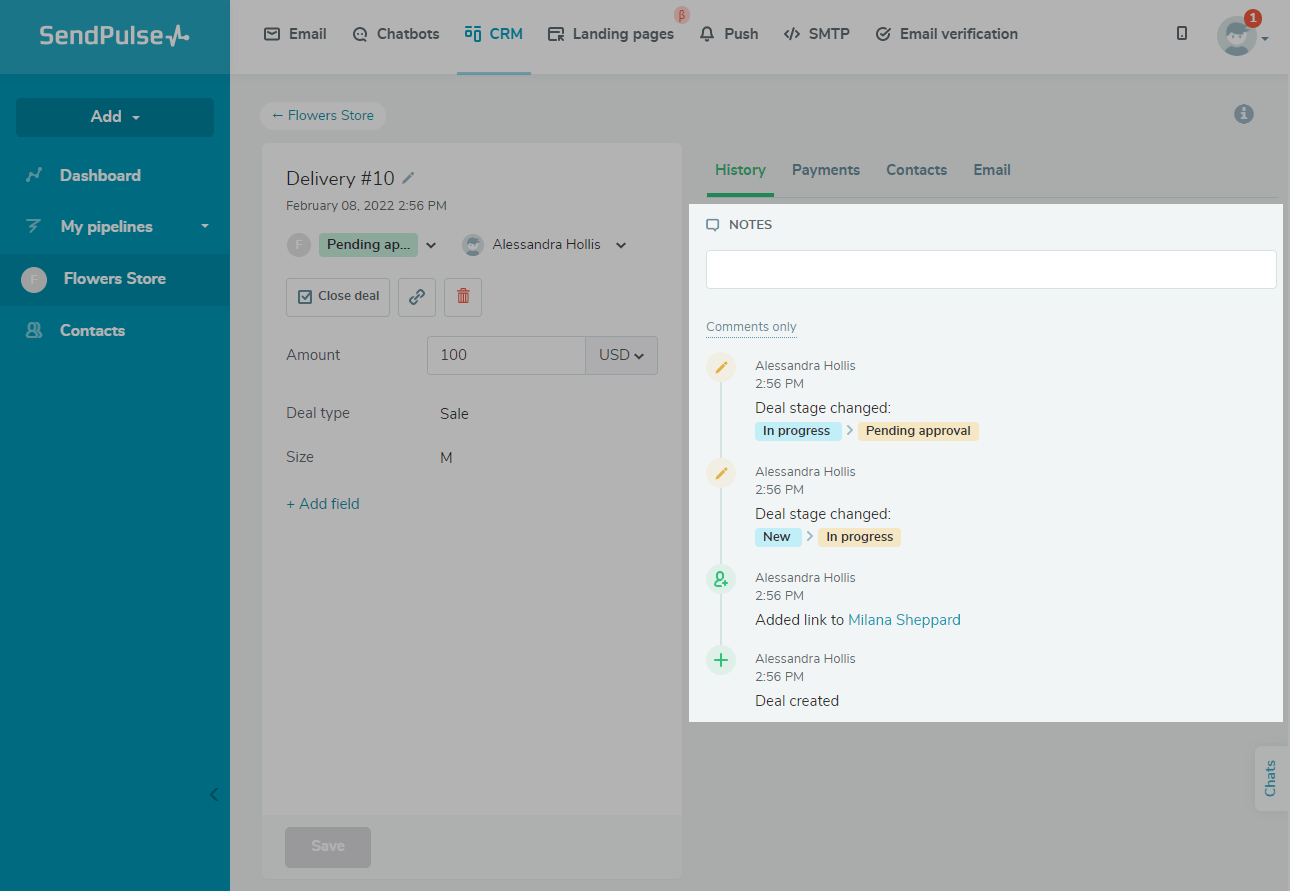Viewport: 1290px width, 891px height.
Task: Go back to Flowers Store
Action: [323, 116]
